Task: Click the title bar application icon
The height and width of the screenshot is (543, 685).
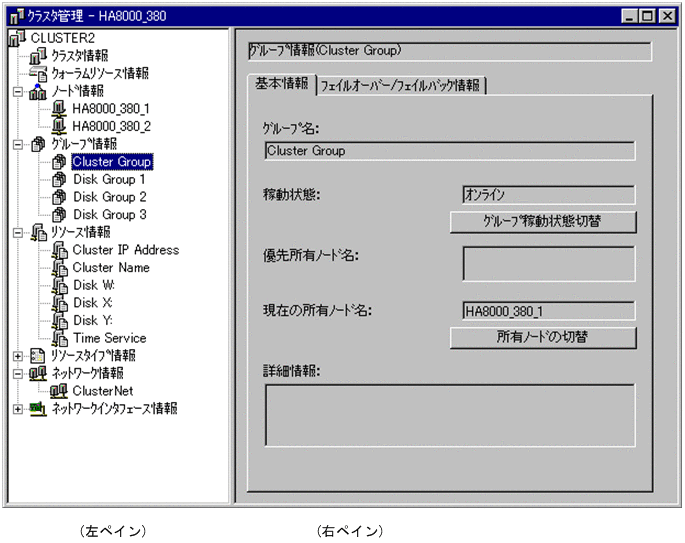Action: (17, 17)
